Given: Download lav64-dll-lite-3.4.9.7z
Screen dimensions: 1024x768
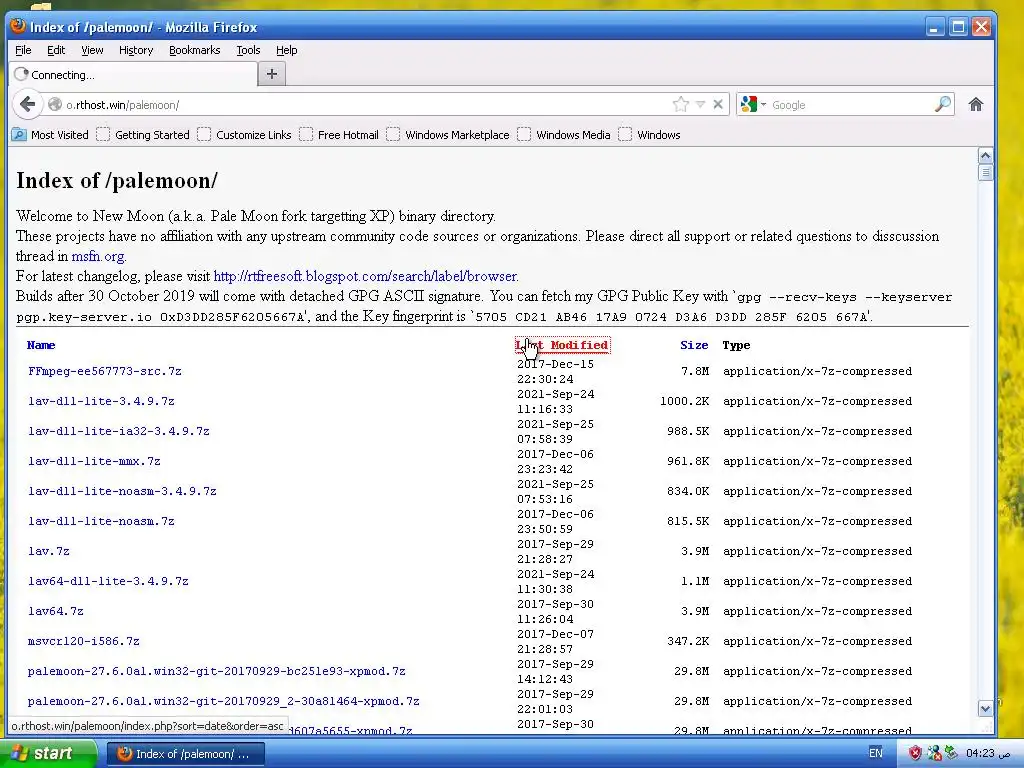Looking at the screenshot, I should point(108,581).
